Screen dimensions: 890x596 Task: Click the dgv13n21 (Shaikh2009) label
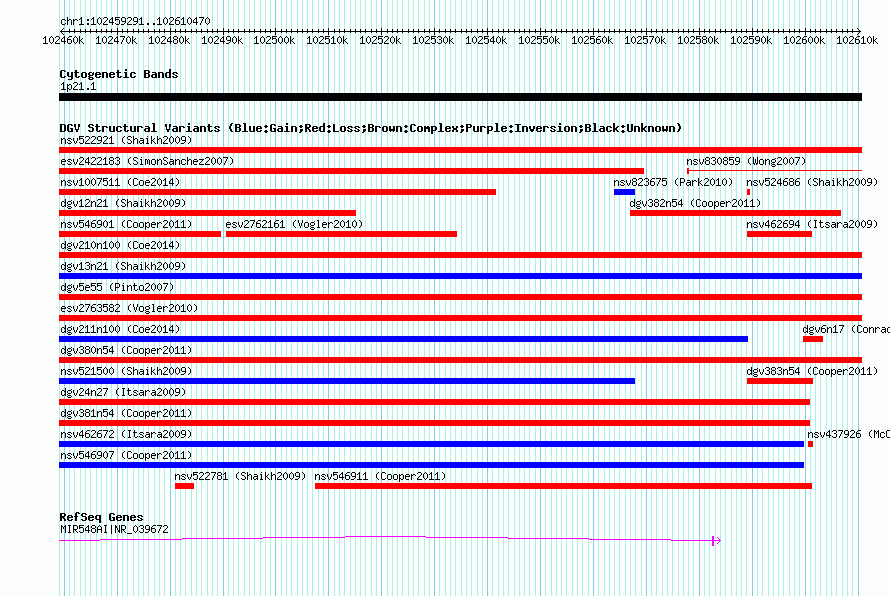coord(123,266)
